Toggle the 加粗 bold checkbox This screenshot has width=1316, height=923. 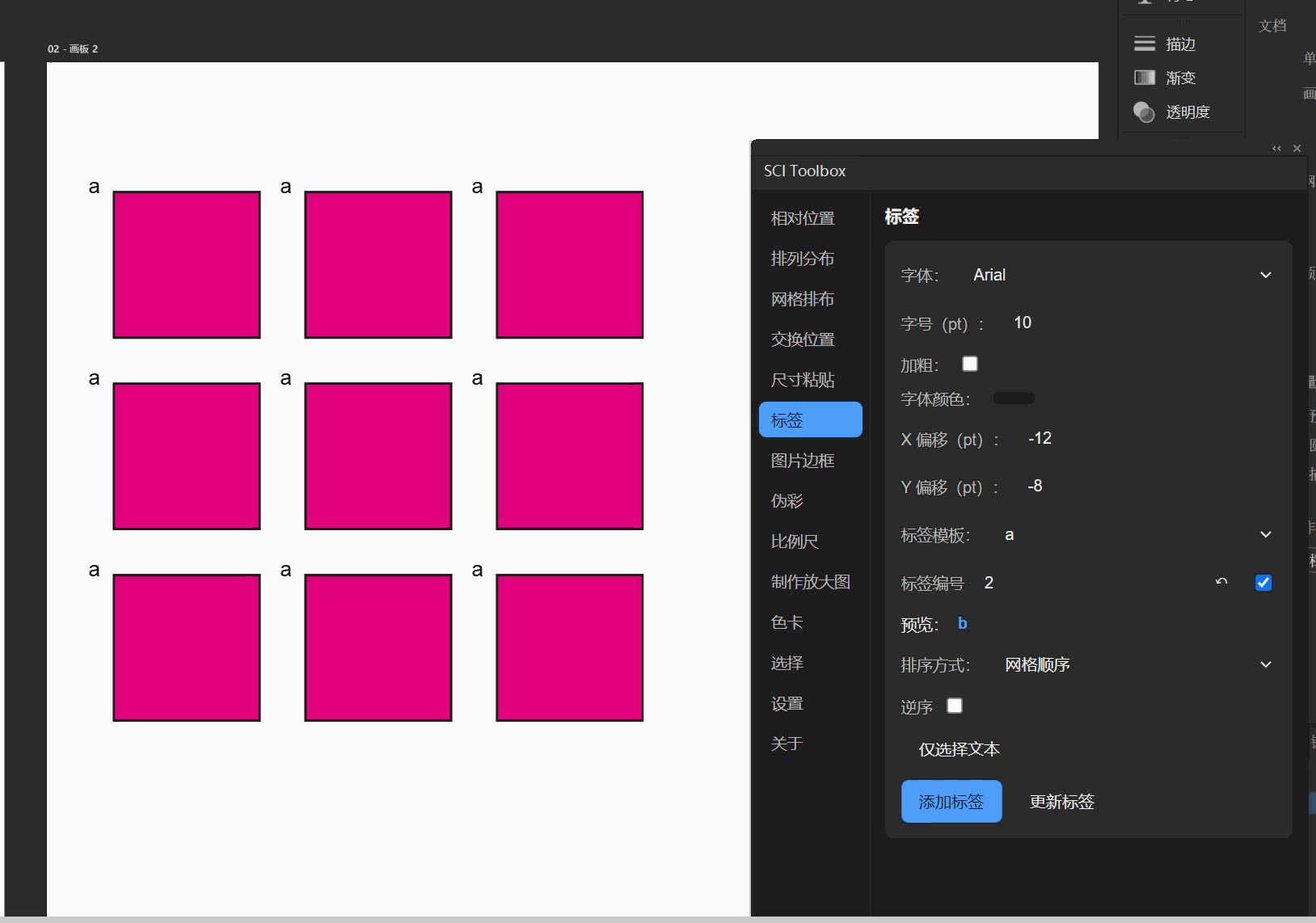click(970, 364)
